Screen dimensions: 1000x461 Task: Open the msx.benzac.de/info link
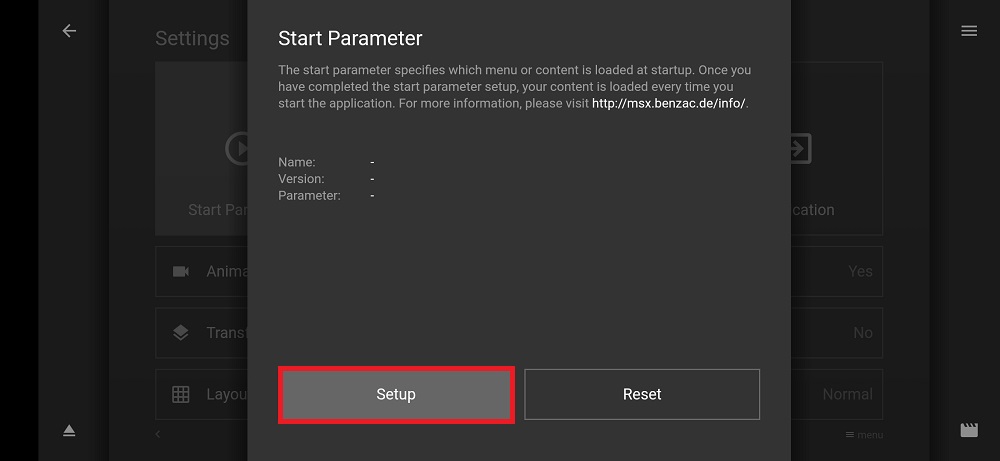click(x=668, y=103)
